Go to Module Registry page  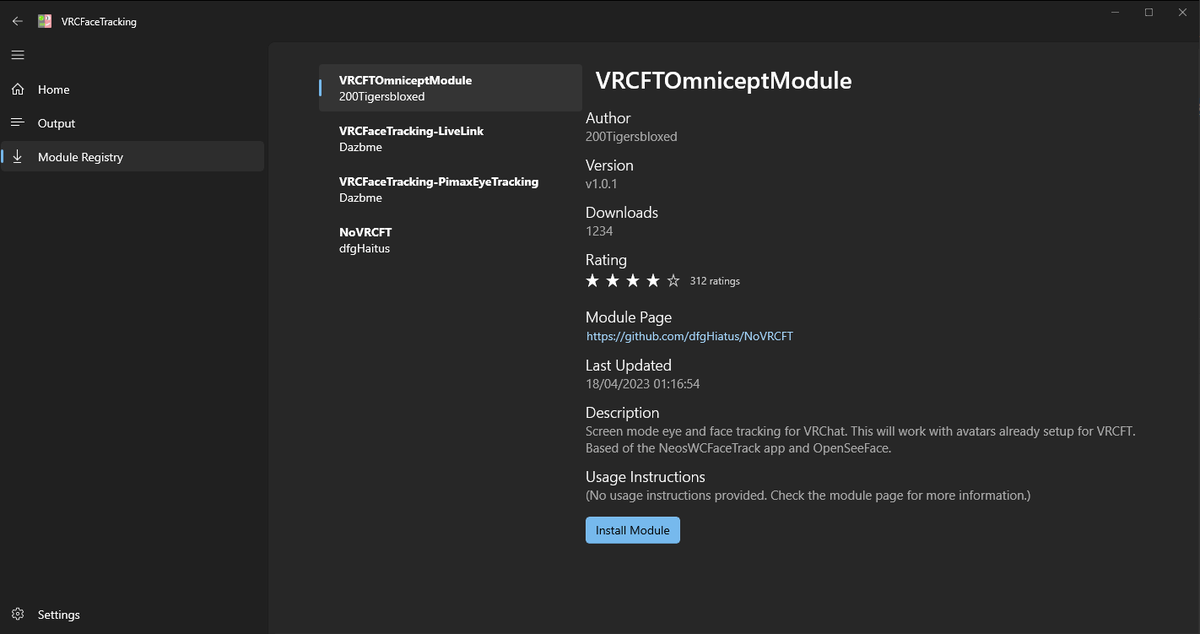click(x=132, y=157)
